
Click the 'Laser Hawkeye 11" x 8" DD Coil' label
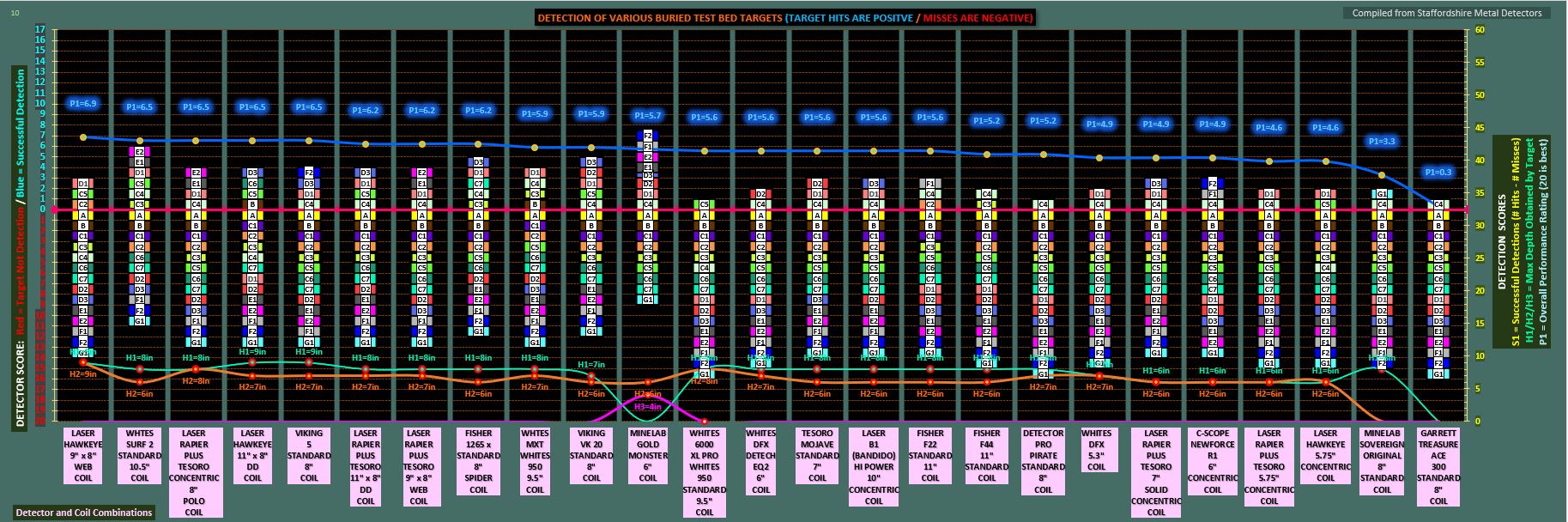point(252,456)
